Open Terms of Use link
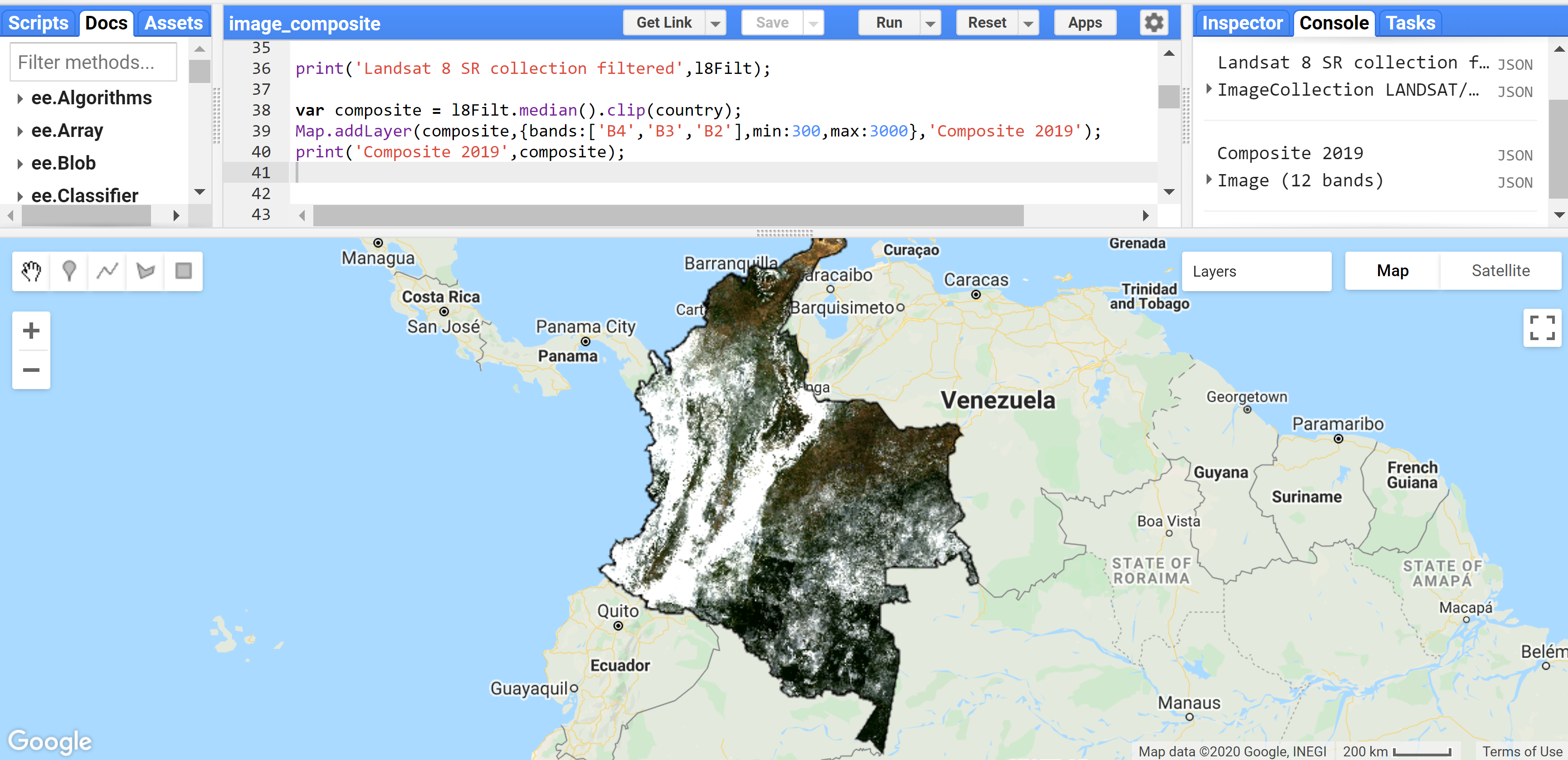This screenshot has height=760, width=1568. click(x=1522, y=751)
